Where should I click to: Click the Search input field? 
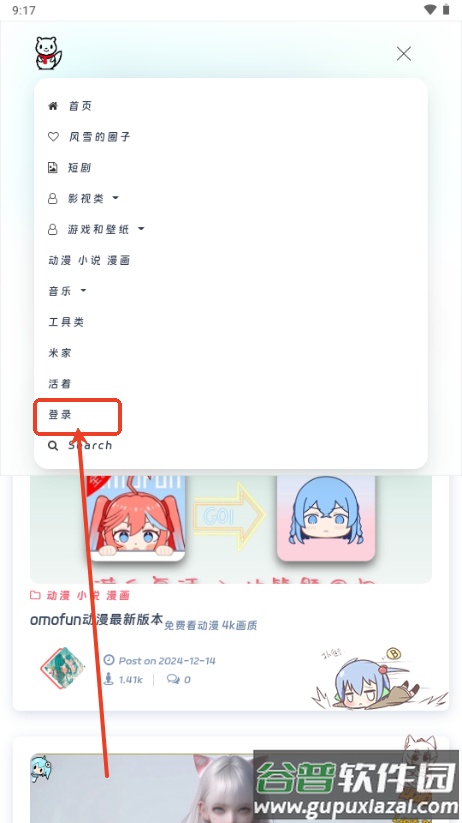(x=90, y=446)
